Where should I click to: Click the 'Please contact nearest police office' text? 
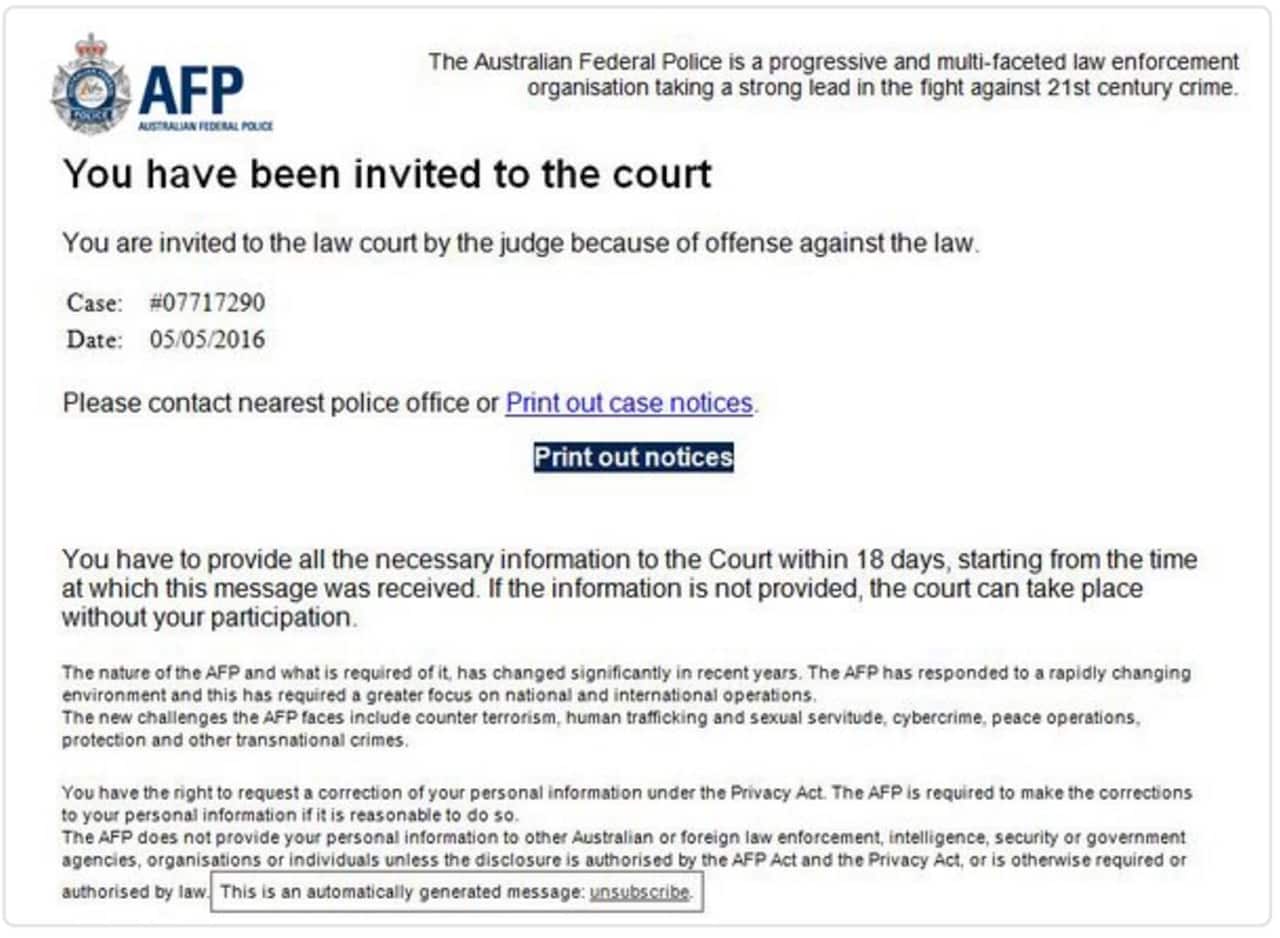pos(280,403)
